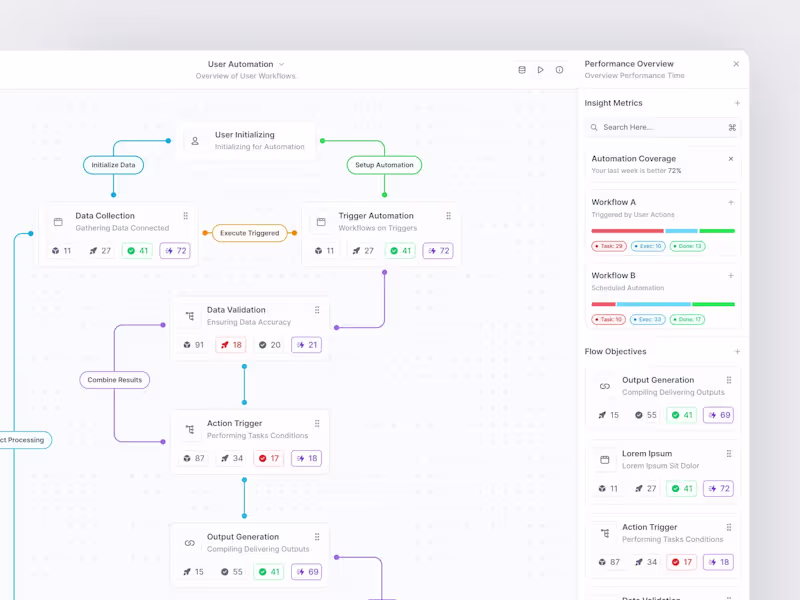Image resolution: width=800 pixels, height=600 pixels.
Task: Click the purple lightning badge showing 69
Action: pos(305,571)
